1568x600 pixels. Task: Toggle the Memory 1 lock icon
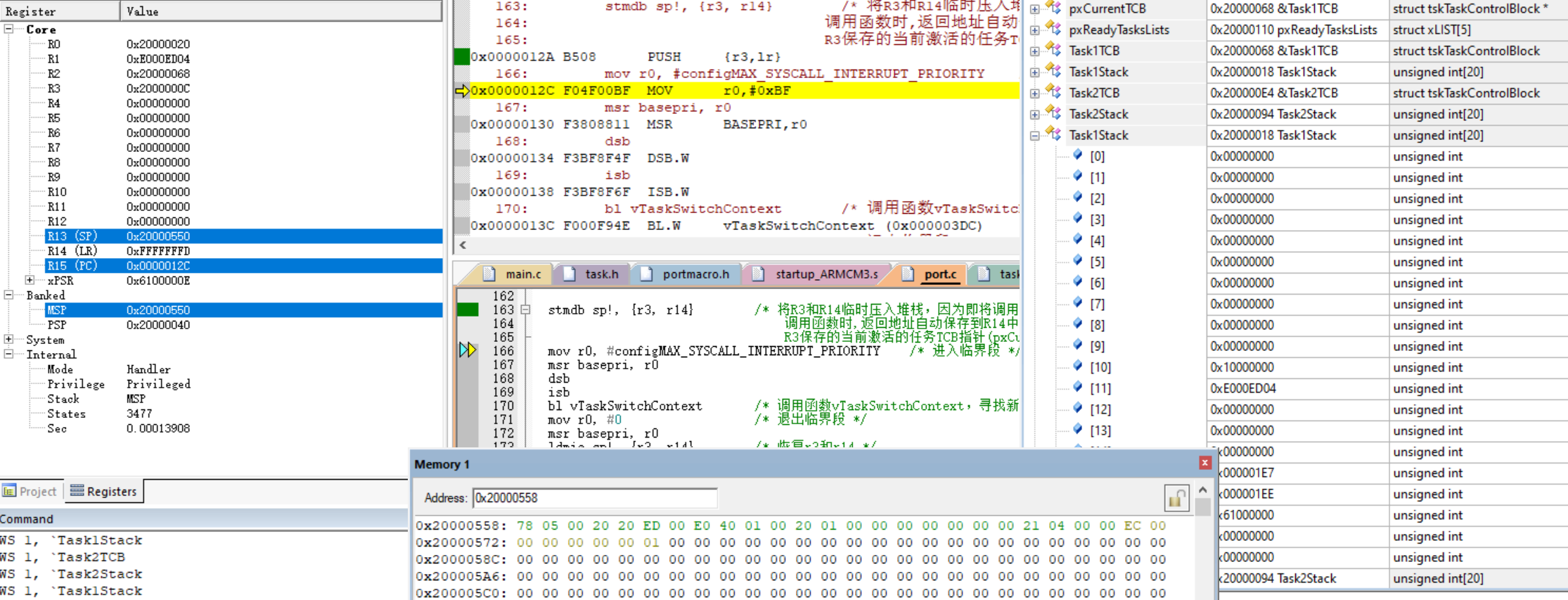coord(1176,498)
